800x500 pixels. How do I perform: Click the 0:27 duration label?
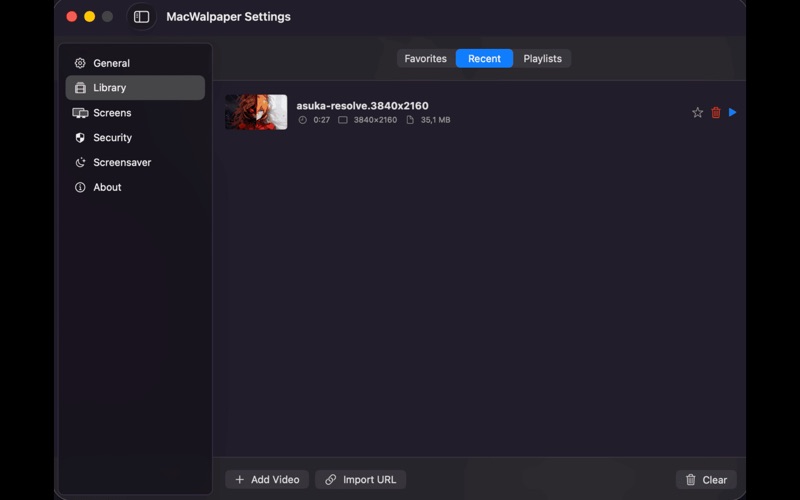[x=321, y=120]
